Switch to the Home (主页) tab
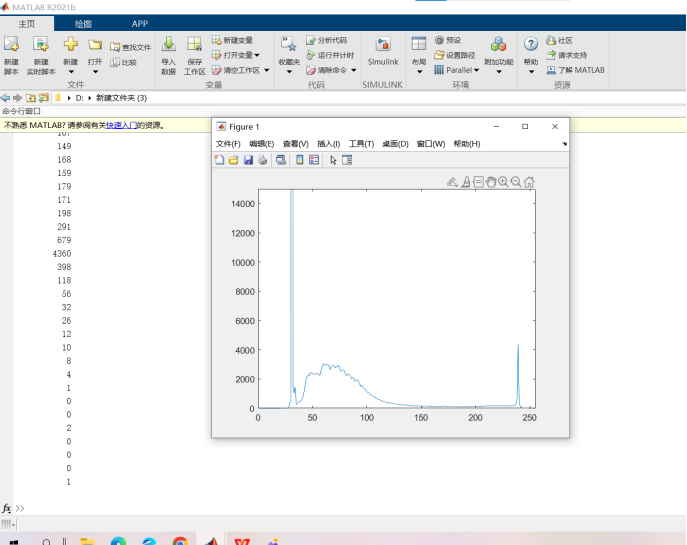This screenshot has width=687, height=545. pyautogui.click(x=27, y=24)
